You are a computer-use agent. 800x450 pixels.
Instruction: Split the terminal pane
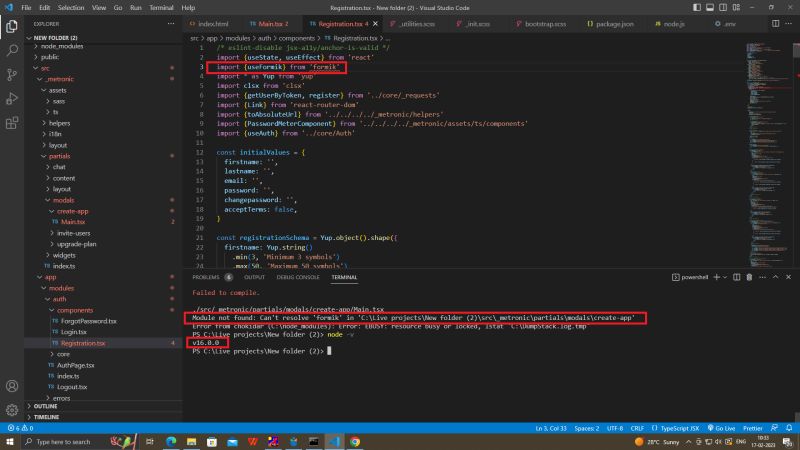pos(737,277)
